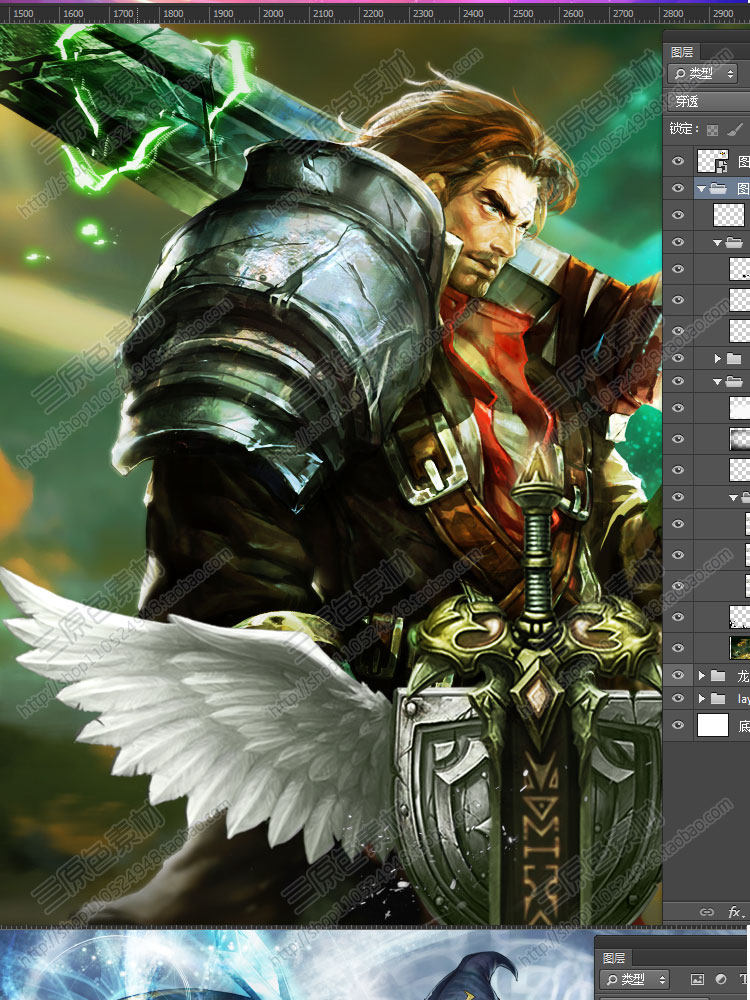Collapse the highlighted layer group

pyautogui.click(x=702, y=189)
